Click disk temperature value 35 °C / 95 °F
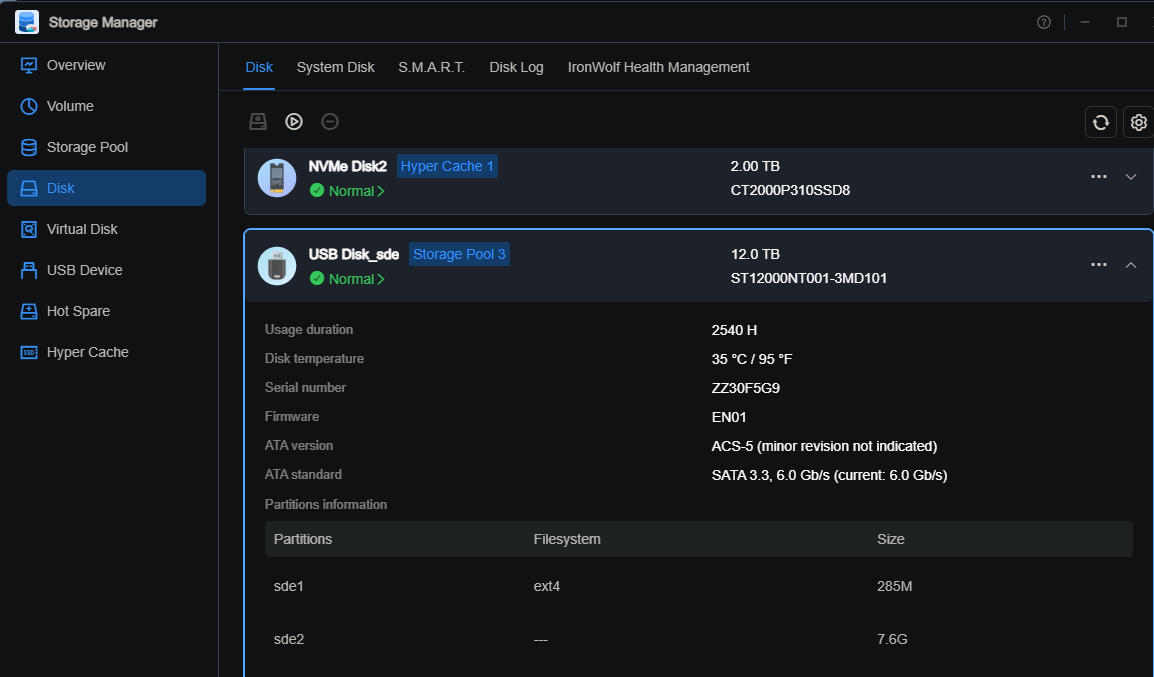Image resolution: width=1154 pixels, height=677 pixels. 752,359
